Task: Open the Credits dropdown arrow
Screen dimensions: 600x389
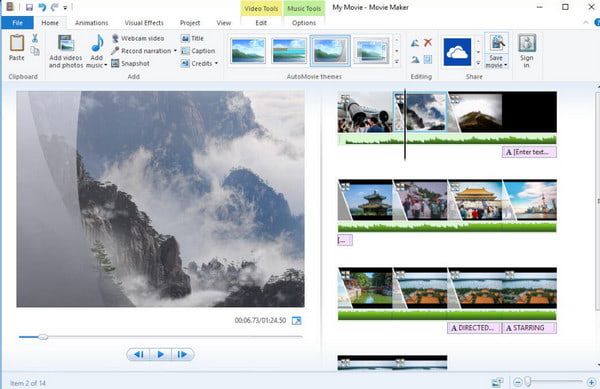Action: coord(217,63)
